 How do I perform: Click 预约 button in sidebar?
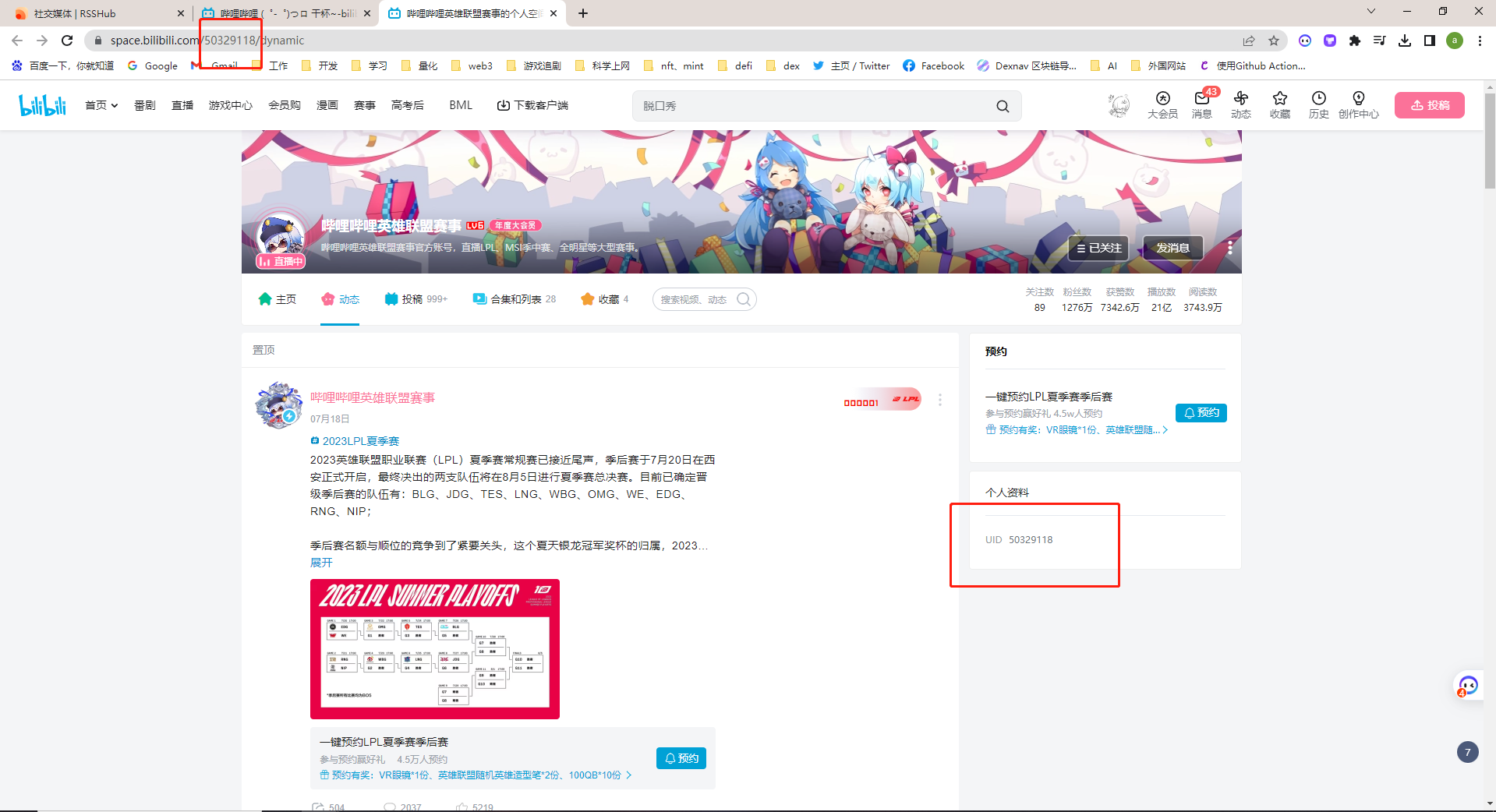(x=1201, y=413)
